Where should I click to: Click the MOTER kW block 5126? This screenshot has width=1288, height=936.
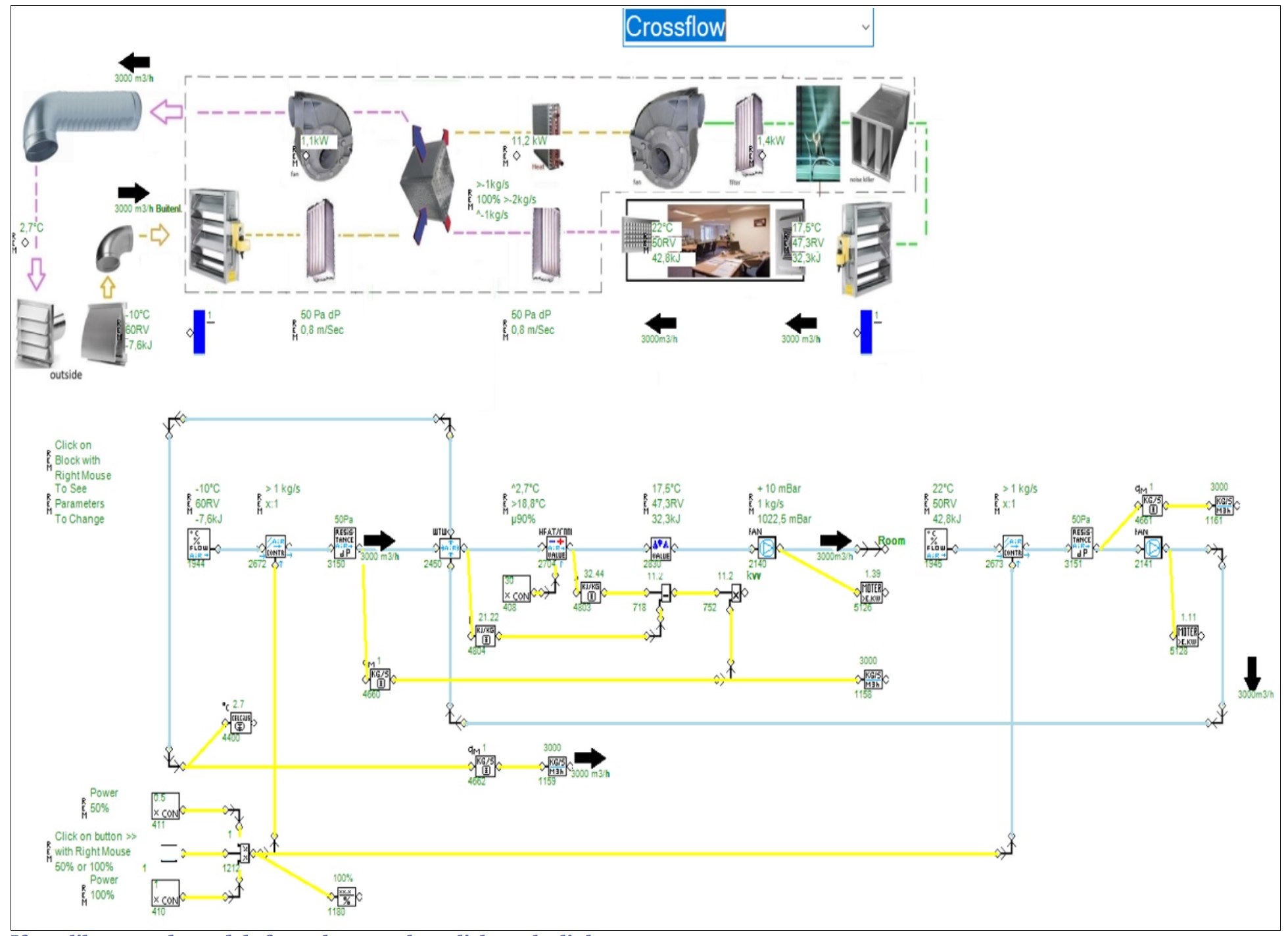click(x=871, y=592)
